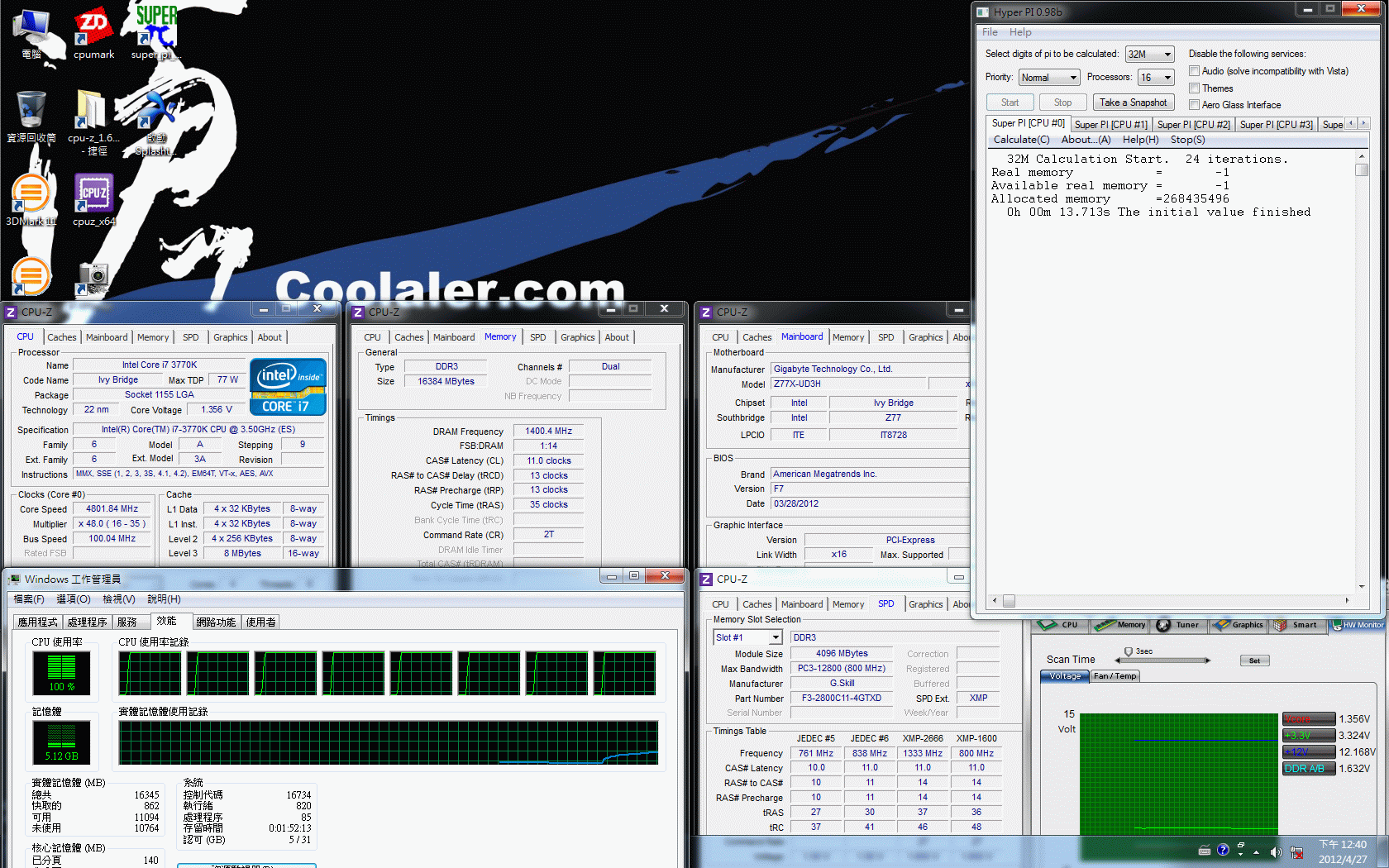This screenshot has width=1389, height=868.
Task: Open the Caches tab in the first CPU-Z window
Action: click(x=62, y=337)
